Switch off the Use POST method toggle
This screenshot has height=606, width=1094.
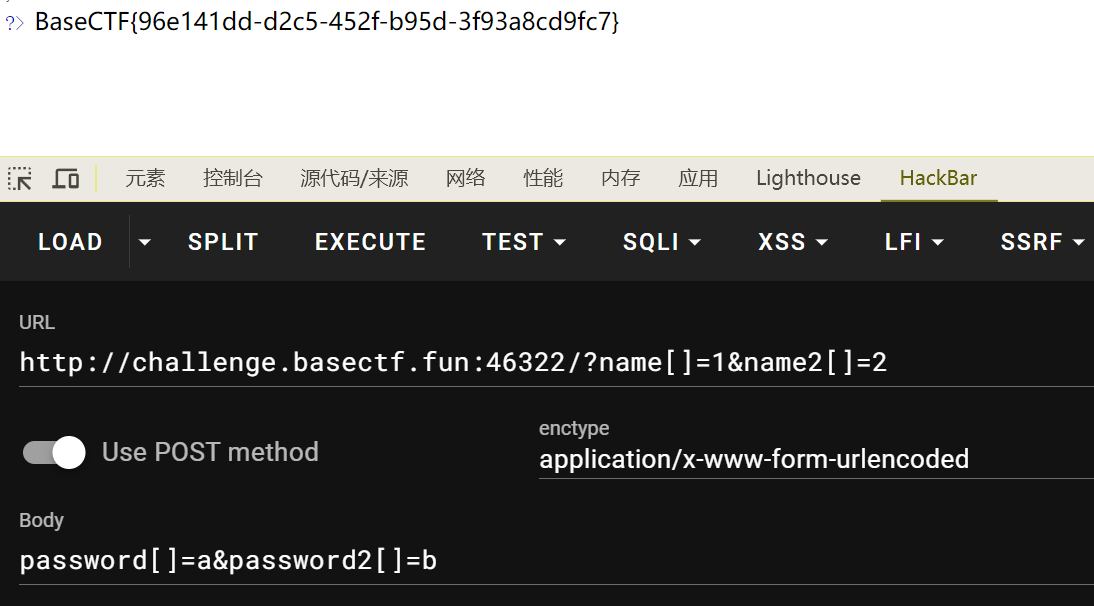click(55, 452)
